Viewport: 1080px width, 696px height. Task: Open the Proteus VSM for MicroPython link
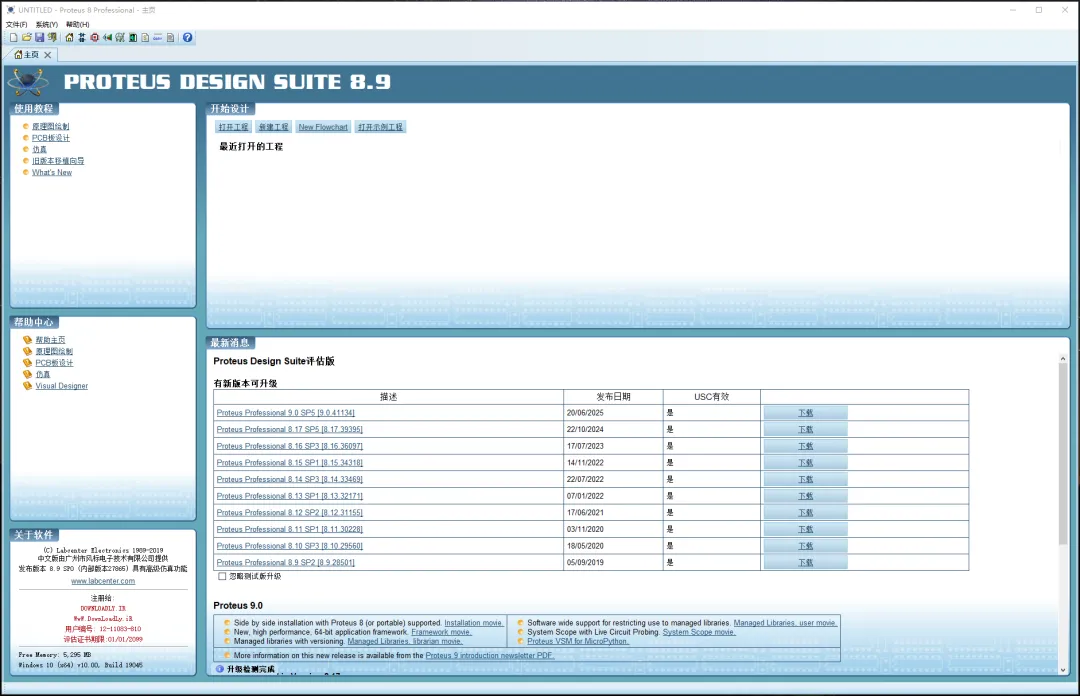[x=578, y=641]
